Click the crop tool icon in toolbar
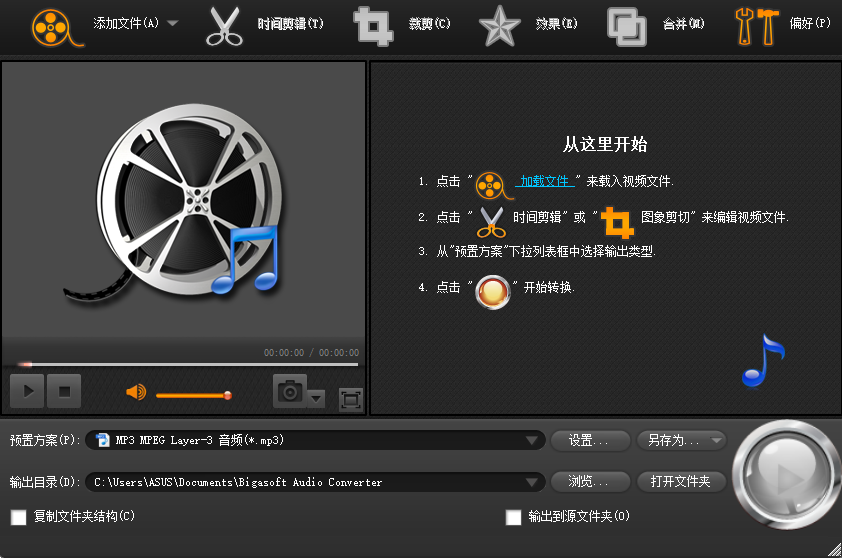 373,26
